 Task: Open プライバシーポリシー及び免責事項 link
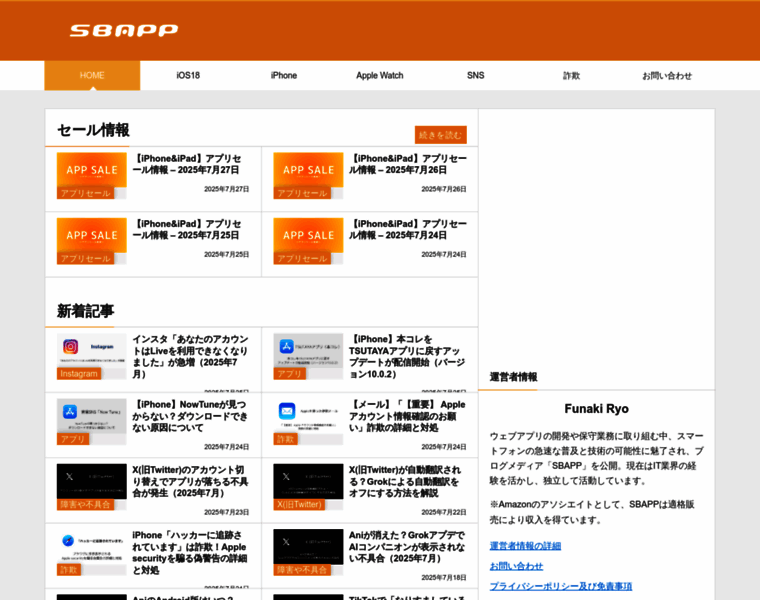(561, 586)
